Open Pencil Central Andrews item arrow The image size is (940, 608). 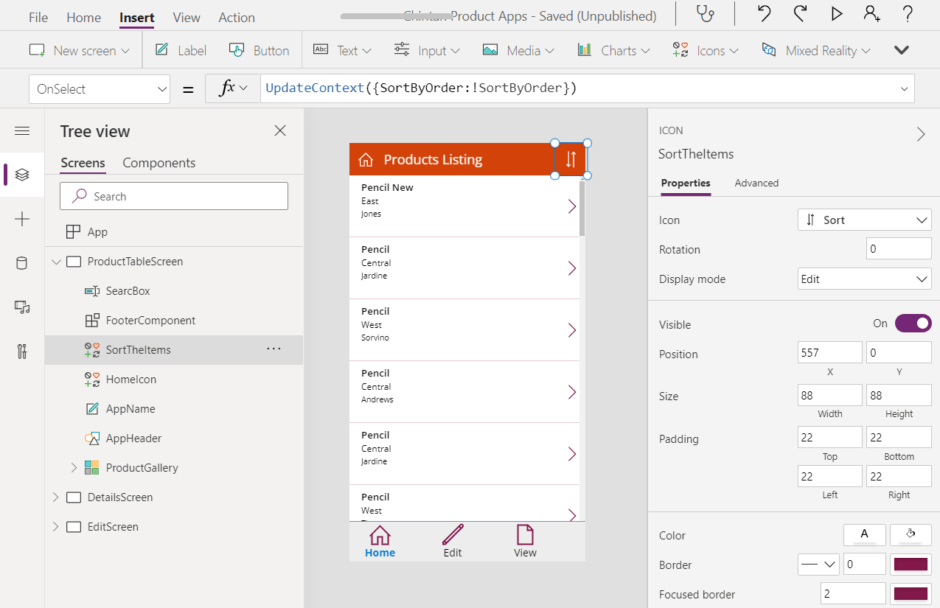(x=572, y=392)
